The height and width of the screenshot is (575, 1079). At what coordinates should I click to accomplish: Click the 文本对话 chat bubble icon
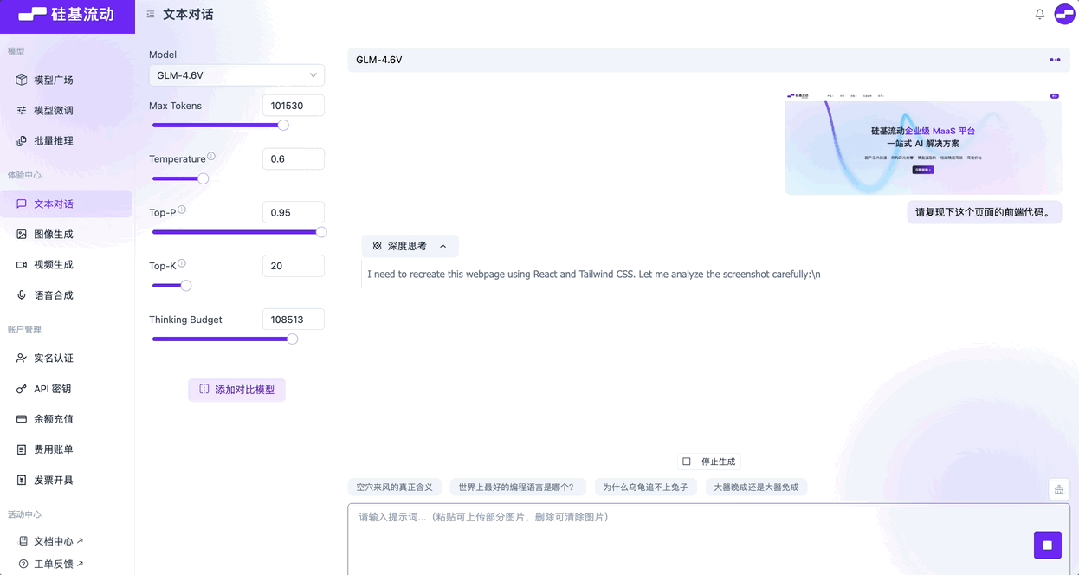[x=21, y=204]
